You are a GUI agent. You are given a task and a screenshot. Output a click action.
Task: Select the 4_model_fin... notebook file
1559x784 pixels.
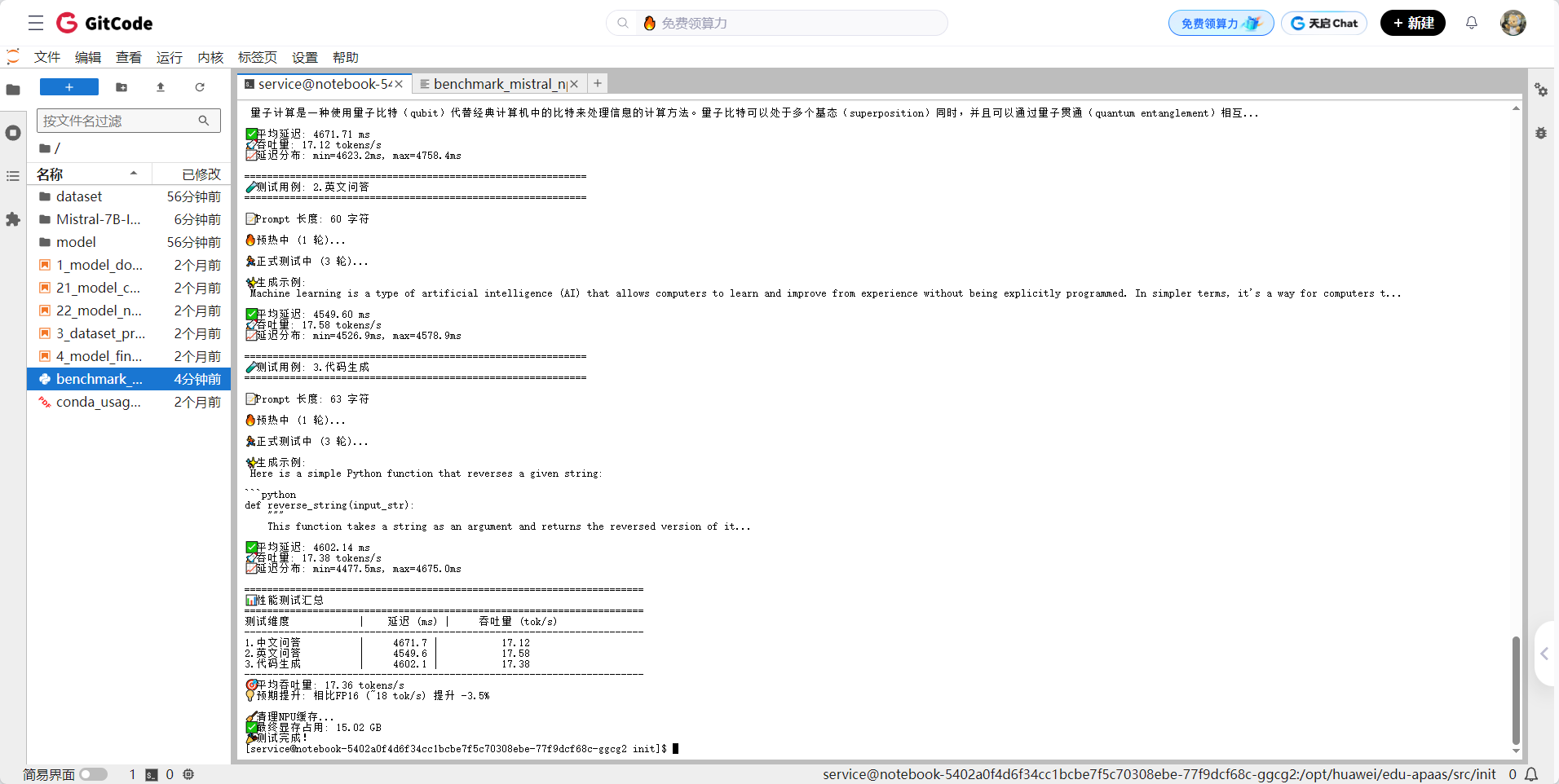point(130,356)
